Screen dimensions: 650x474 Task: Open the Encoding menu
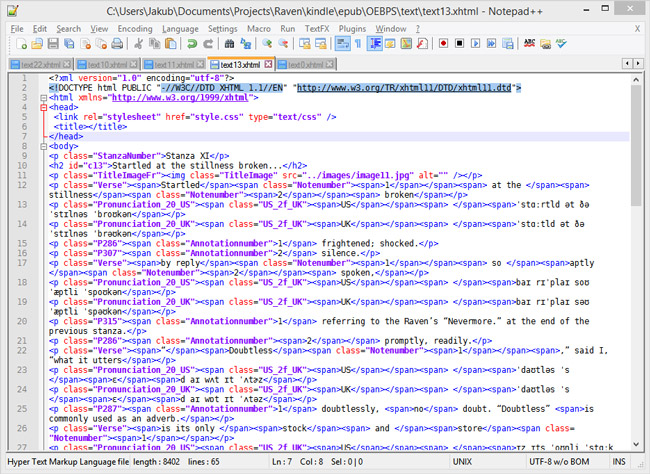coord(135,29)
